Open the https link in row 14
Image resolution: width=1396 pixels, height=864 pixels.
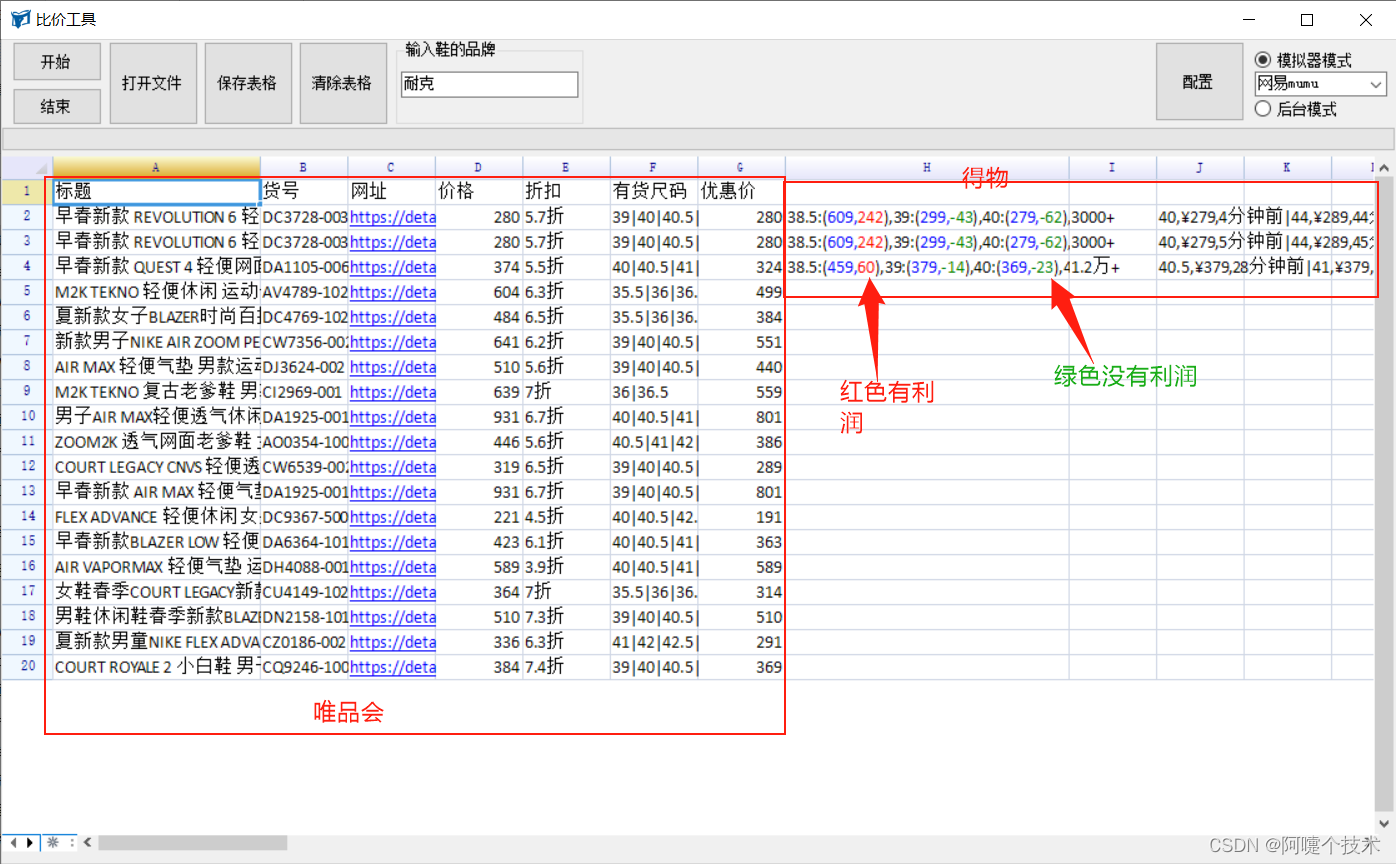tap(392, 517)
